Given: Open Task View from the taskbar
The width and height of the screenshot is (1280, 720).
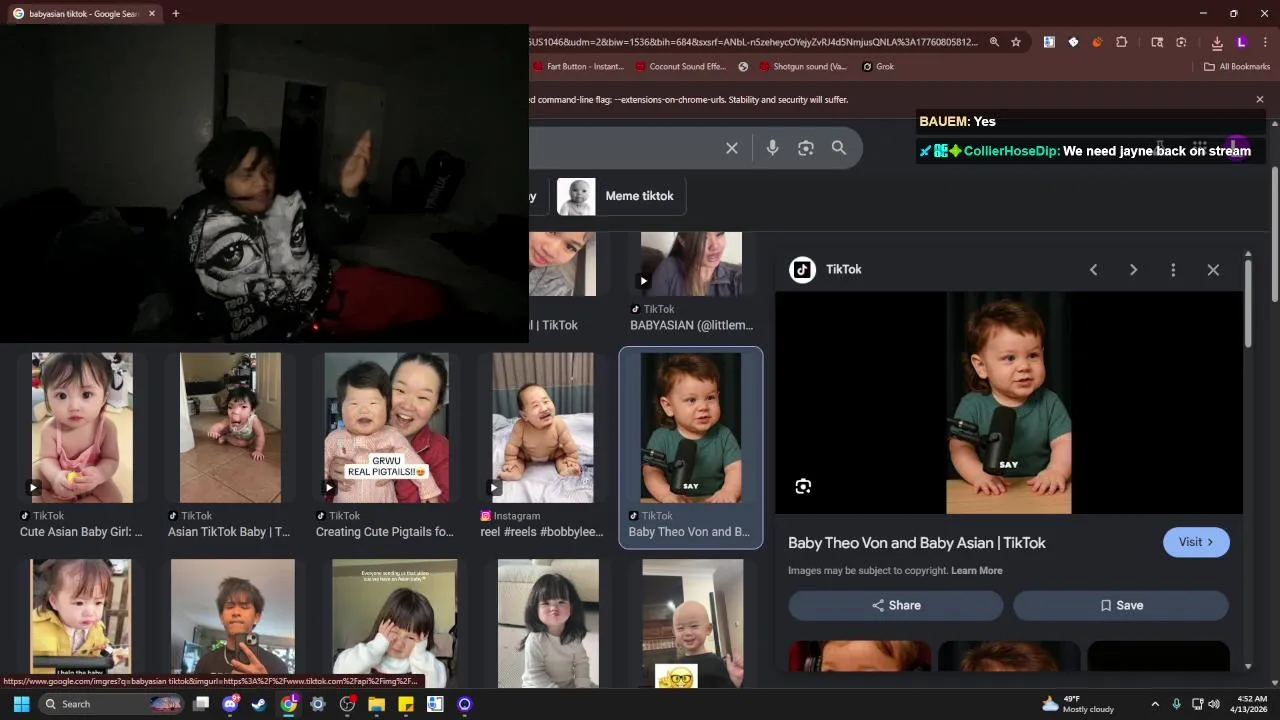Looking at the screenshot, I should (x=201, y=704).
